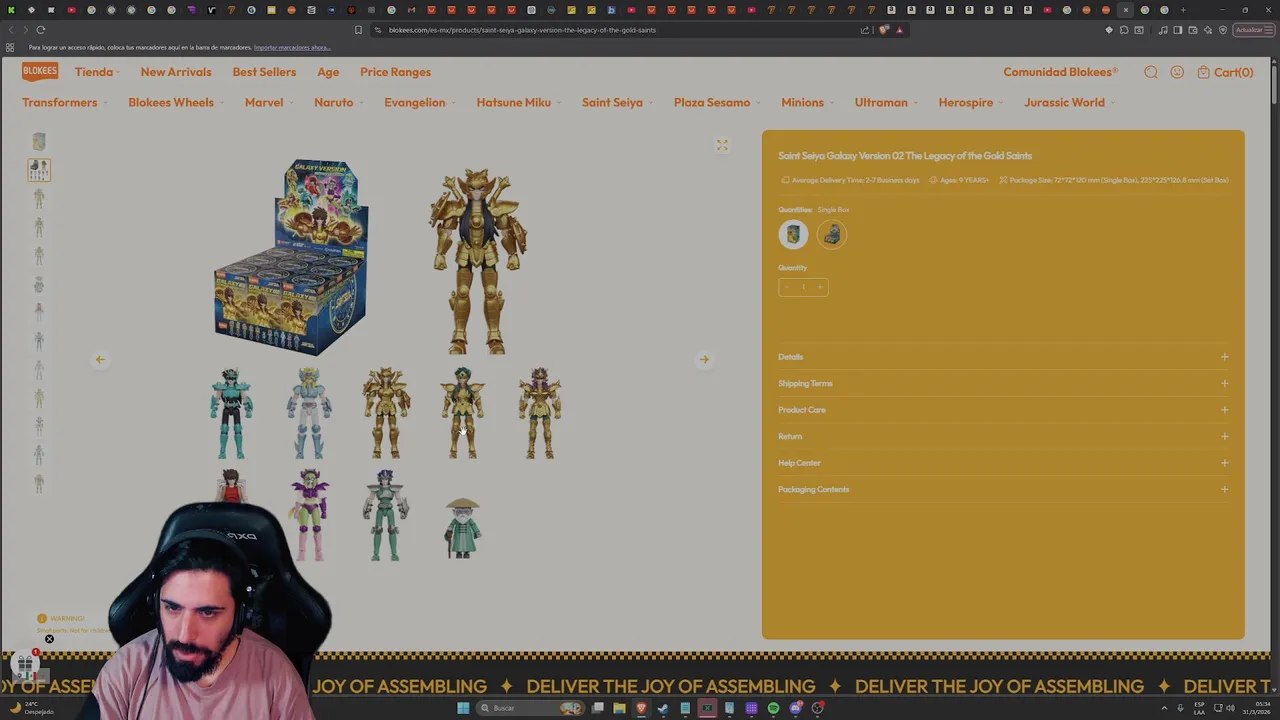Close the floating gift widget with X

pos(49,639)
